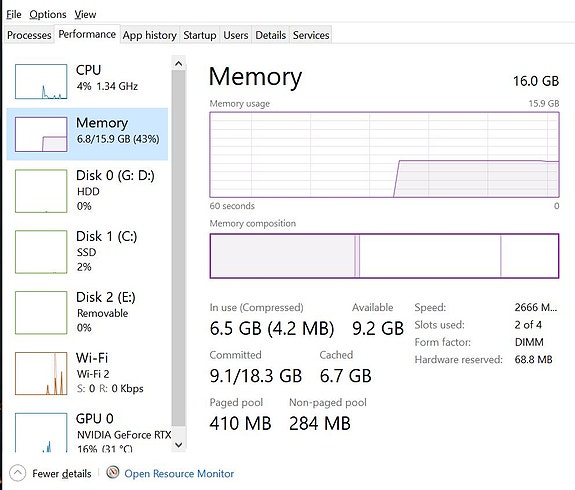View Wi-Fi network throughput graph
The image size is (575, 490).
(41, 373)
